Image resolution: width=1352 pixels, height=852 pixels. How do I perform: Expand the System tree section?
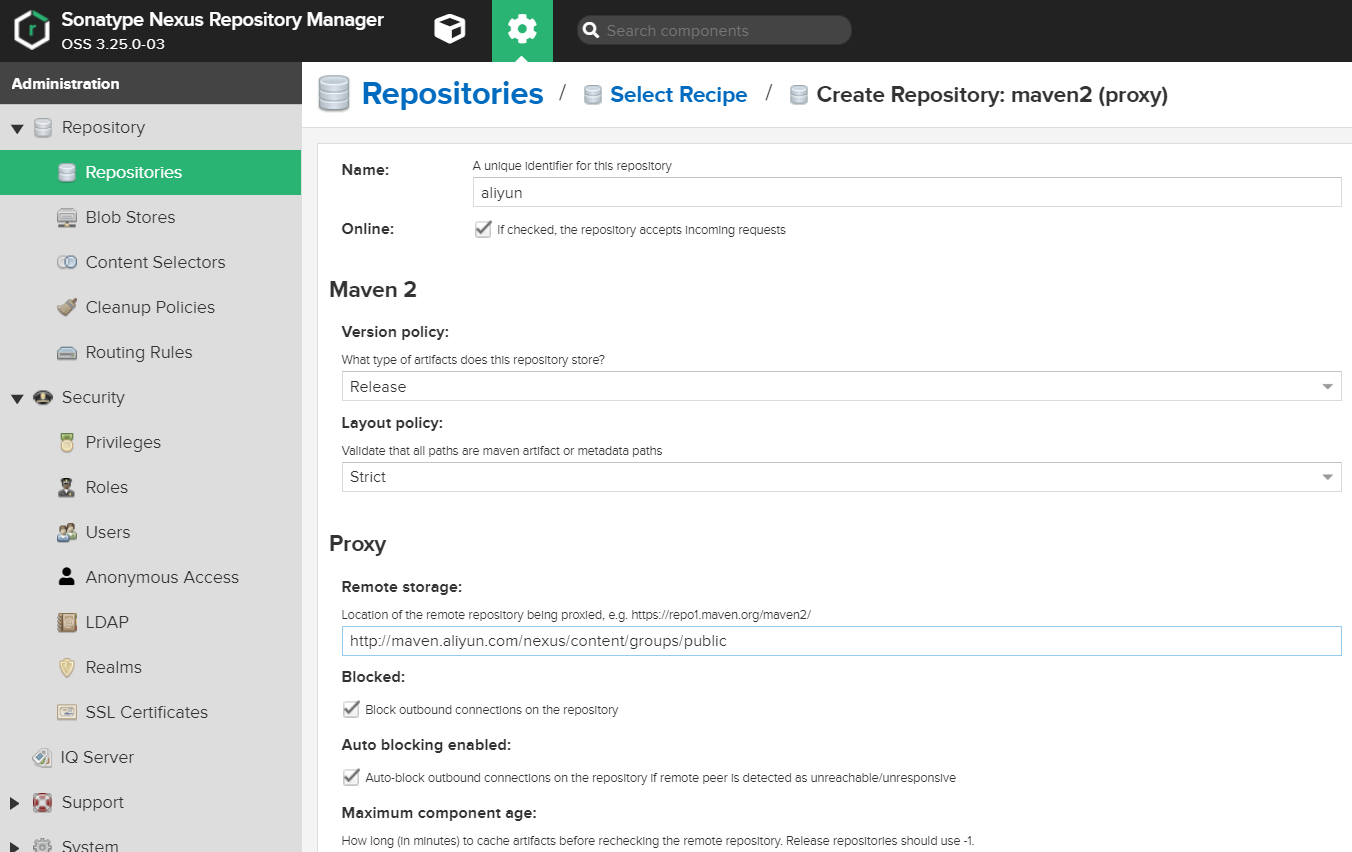[x=15, y=845]
